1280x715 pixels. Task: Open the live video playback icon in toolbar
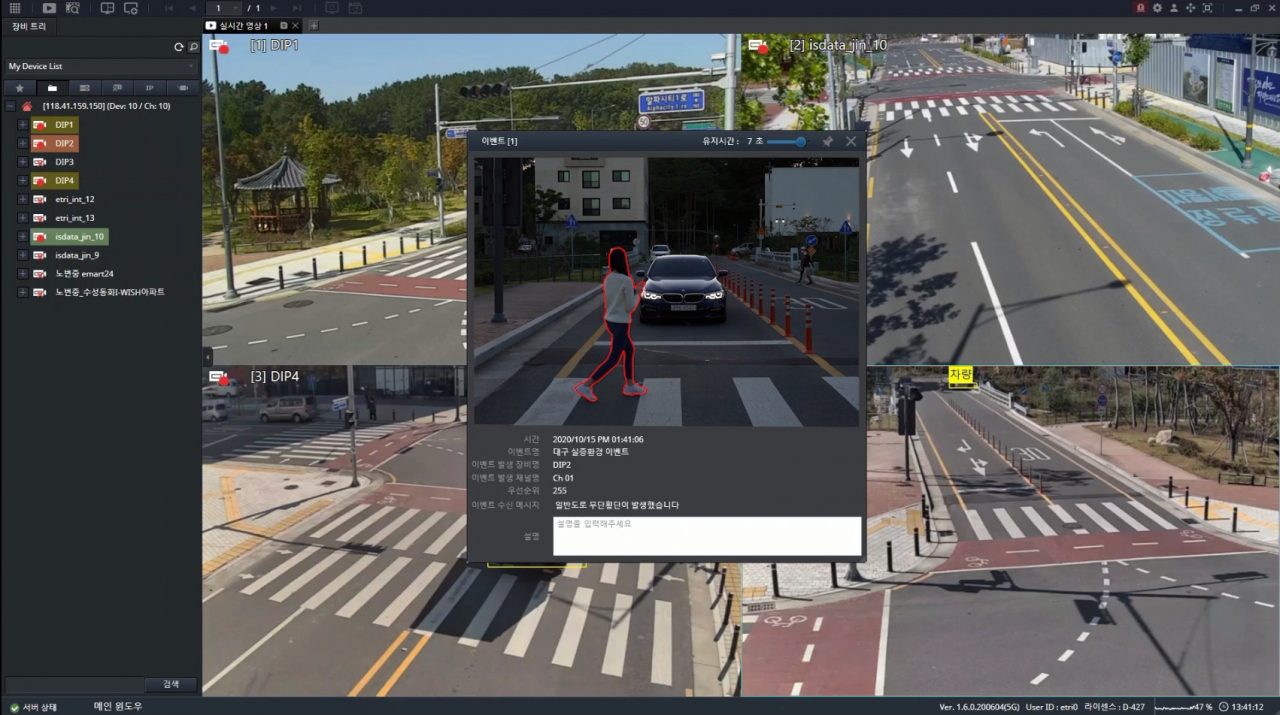click(49, 8)
